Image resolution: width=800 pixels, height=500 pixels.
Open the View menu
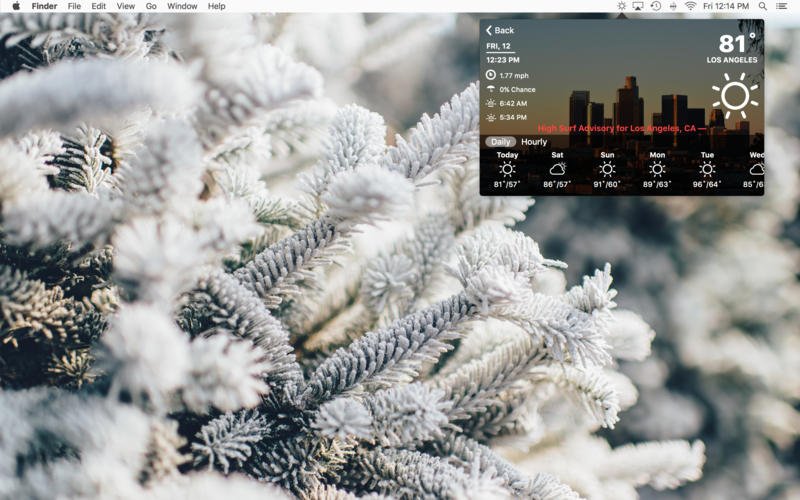(x=126, y=6)
